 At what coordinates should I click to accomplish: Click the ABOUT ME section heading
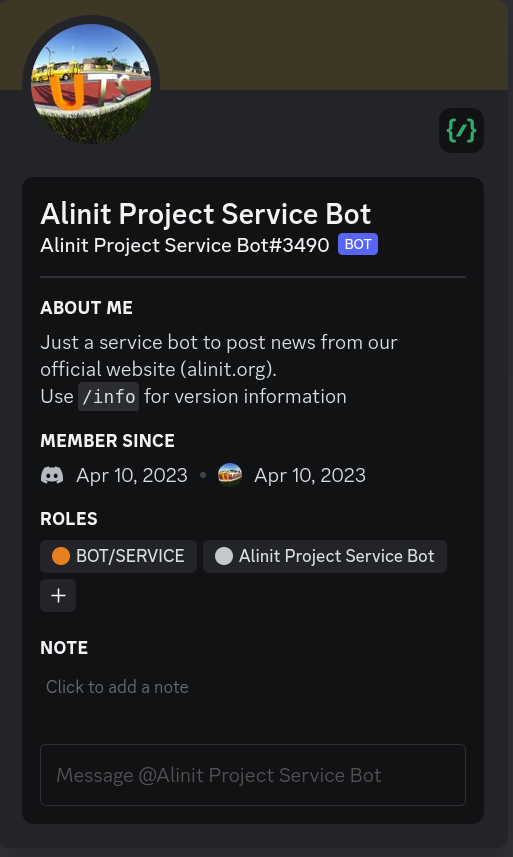click(x=86, y=308)
